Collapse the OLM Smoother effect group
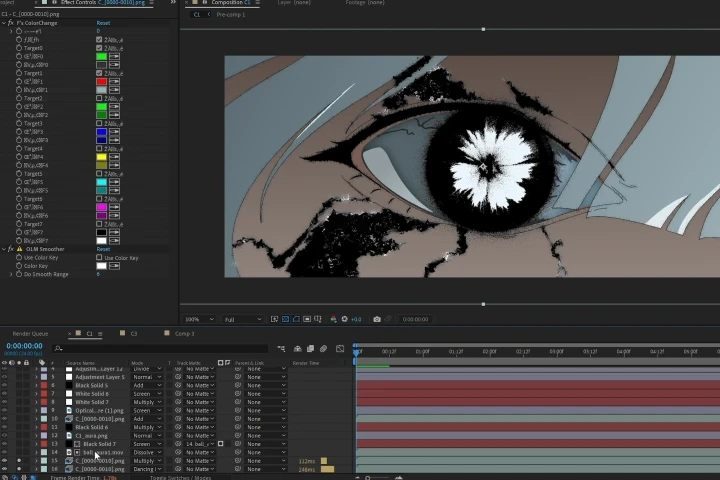The width and height of the screenshot is (720, 480). (x=4, y=249)
